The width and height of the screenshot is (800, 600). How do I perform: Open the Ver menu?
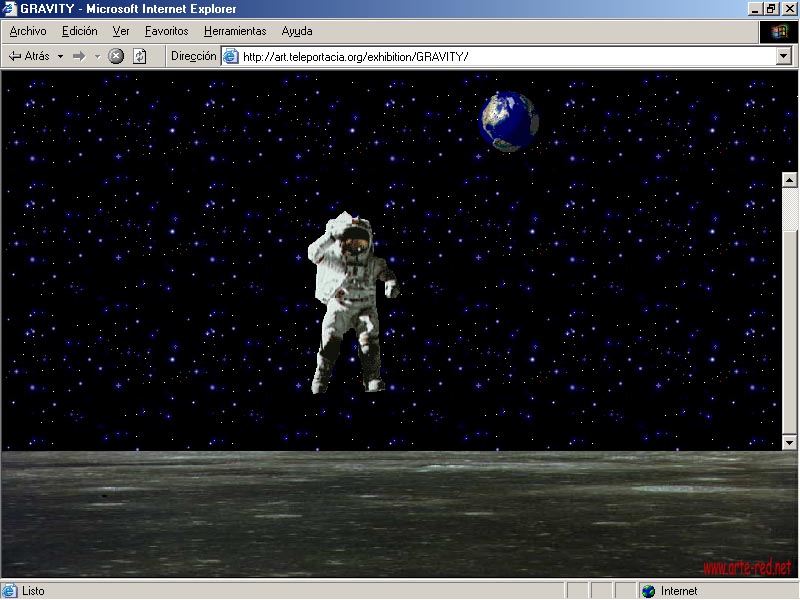pyautogui.click(x=121, y=31)
